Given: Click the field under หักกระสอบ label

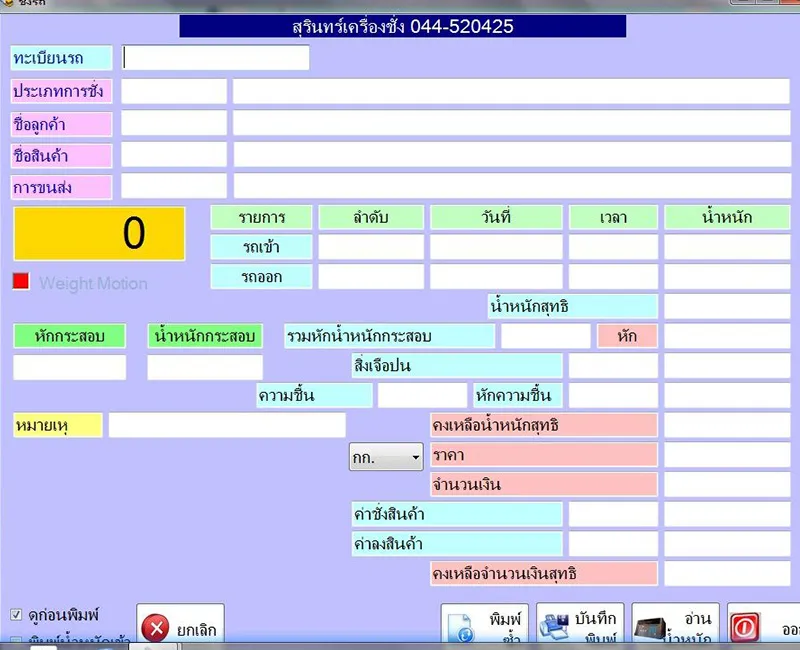Looking at the screenshot, I should tap(69, 367).
